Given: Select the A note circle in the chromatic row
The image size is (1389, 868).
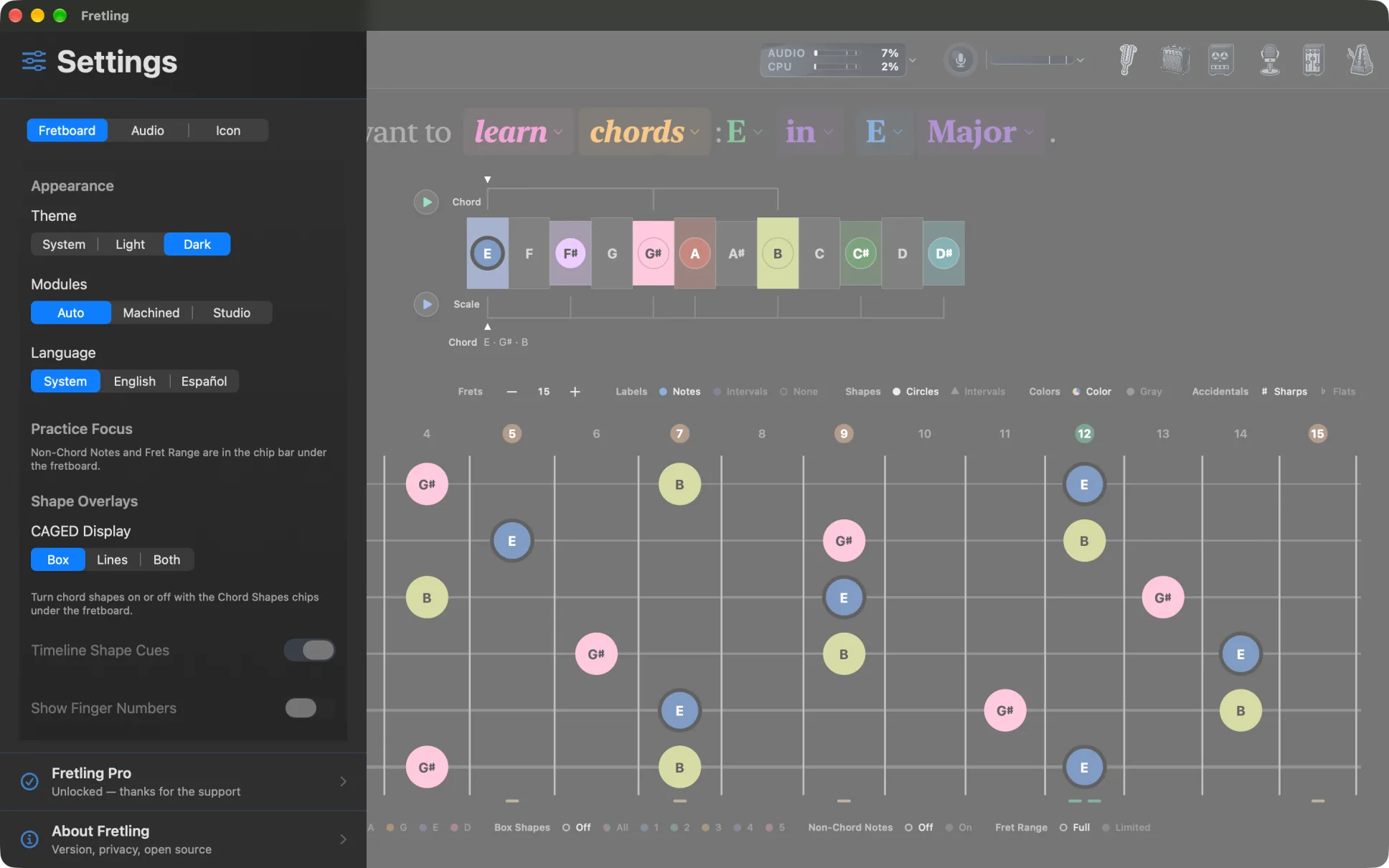Looking at the screenshot, I should [x=694, y=253].
